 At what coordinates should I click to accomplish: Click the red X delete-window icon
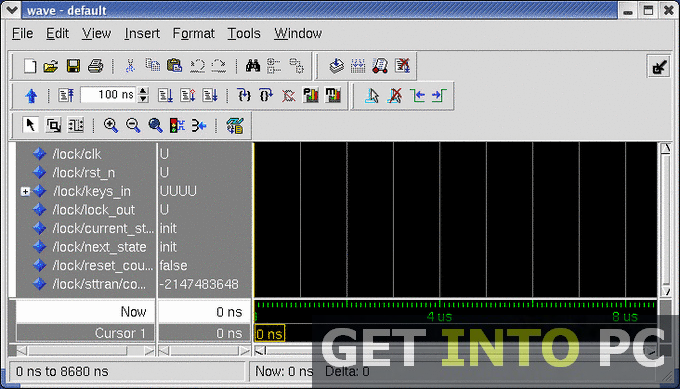coord(402,65)
